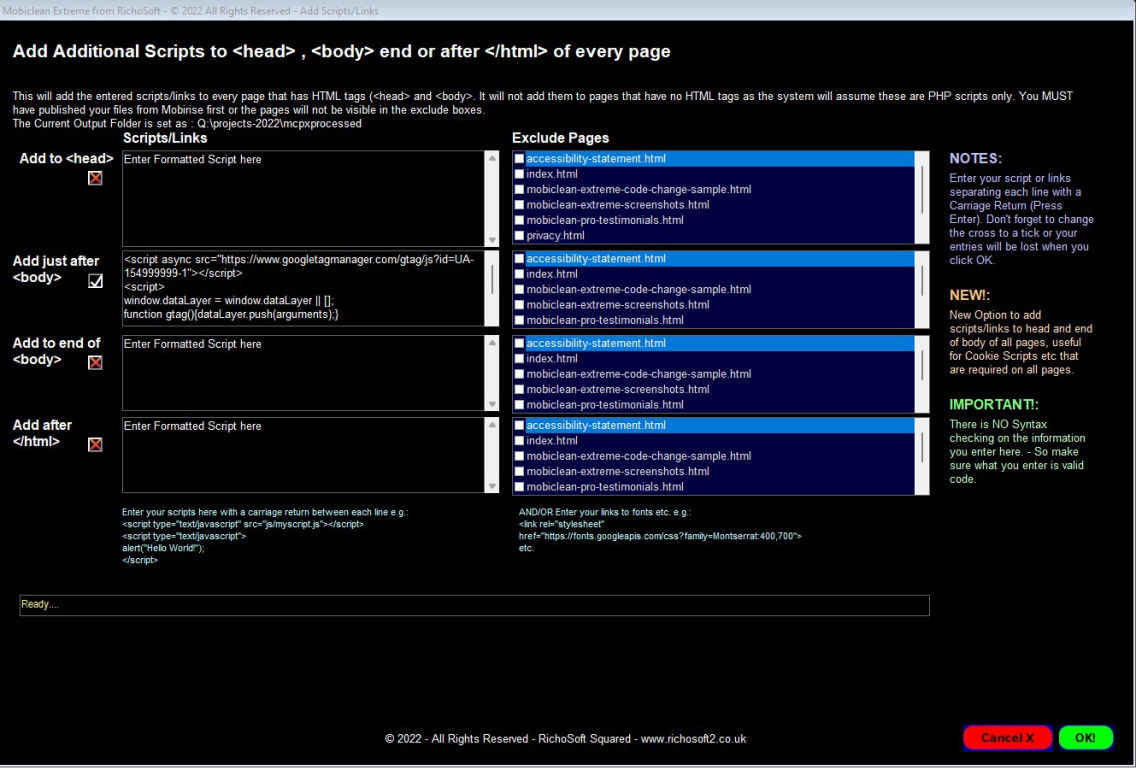The height and width of the screenshot is (770, 1136).
Task: Click the scrollbar of the head exclude pages list
Action: [x=922, y=197]
